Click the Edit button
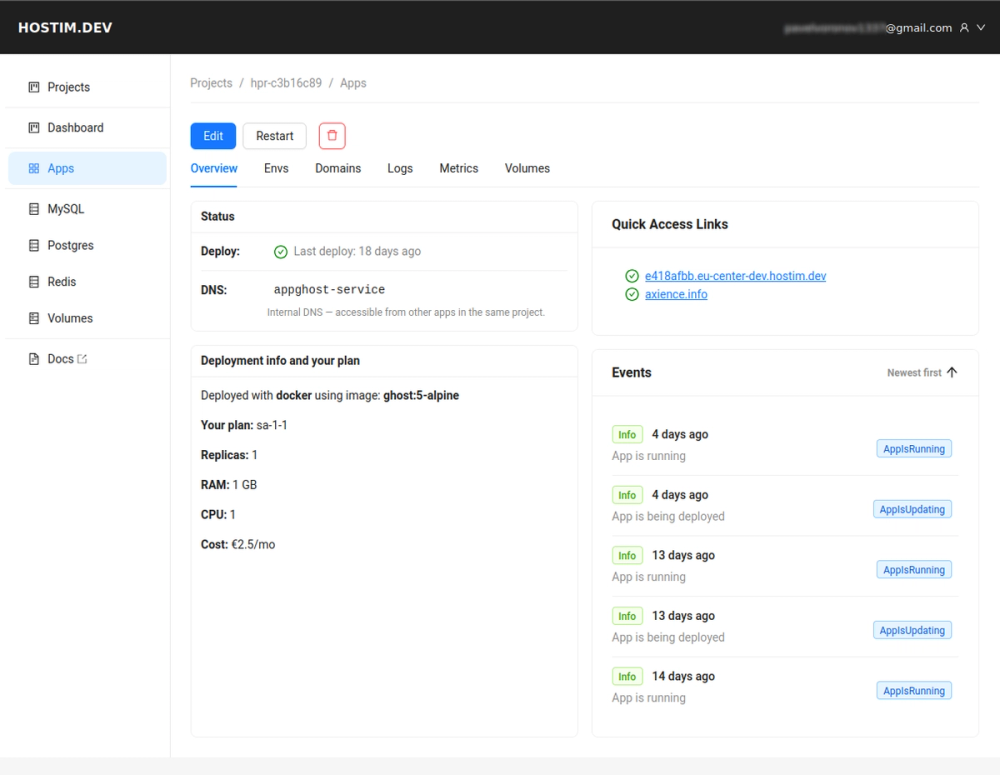 pyautogui.click(x=213, y=135)
